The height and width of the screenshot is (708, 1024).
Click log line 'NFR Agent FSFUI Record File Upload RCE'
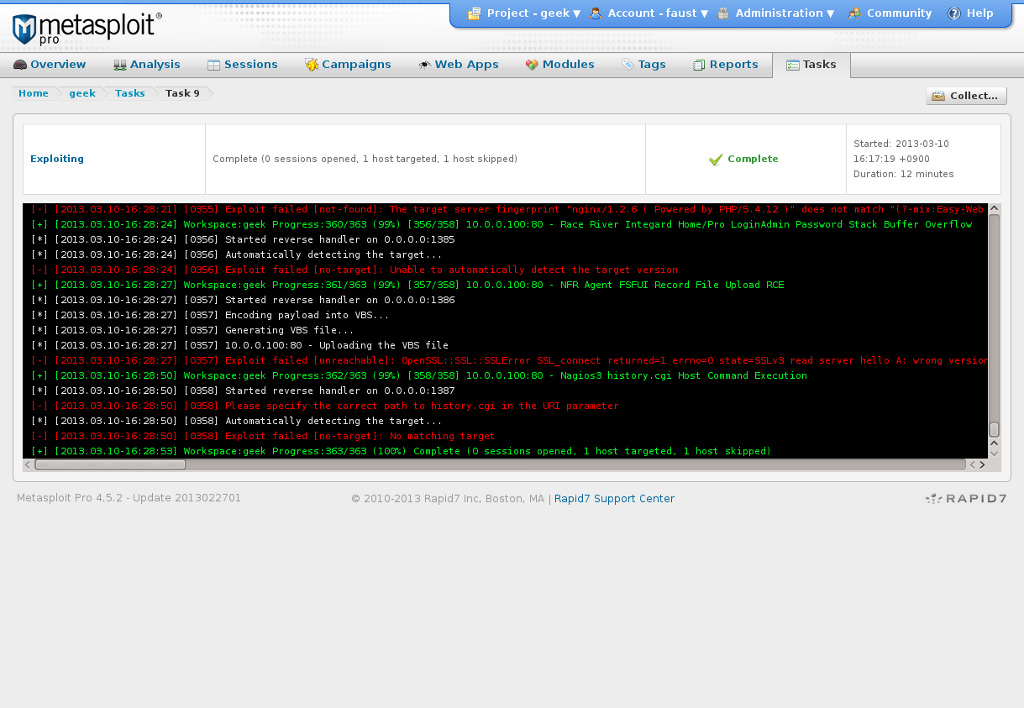tap(408, 285)
